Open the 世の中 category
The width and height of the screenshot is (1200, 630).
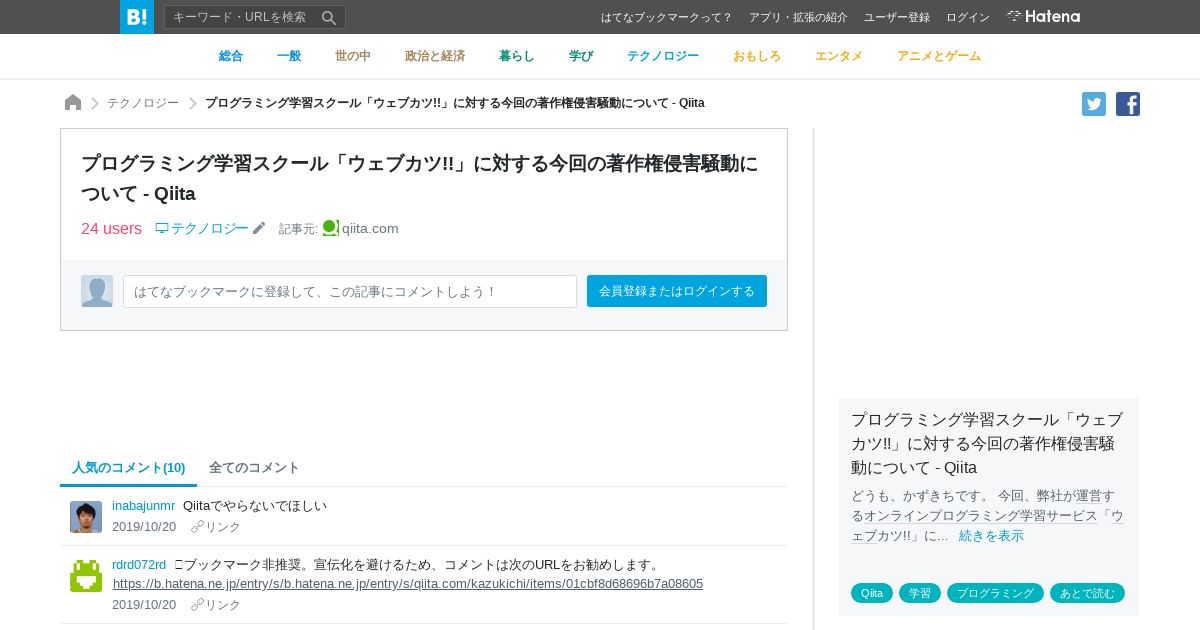pyautogui.click(x=353, y=56)
